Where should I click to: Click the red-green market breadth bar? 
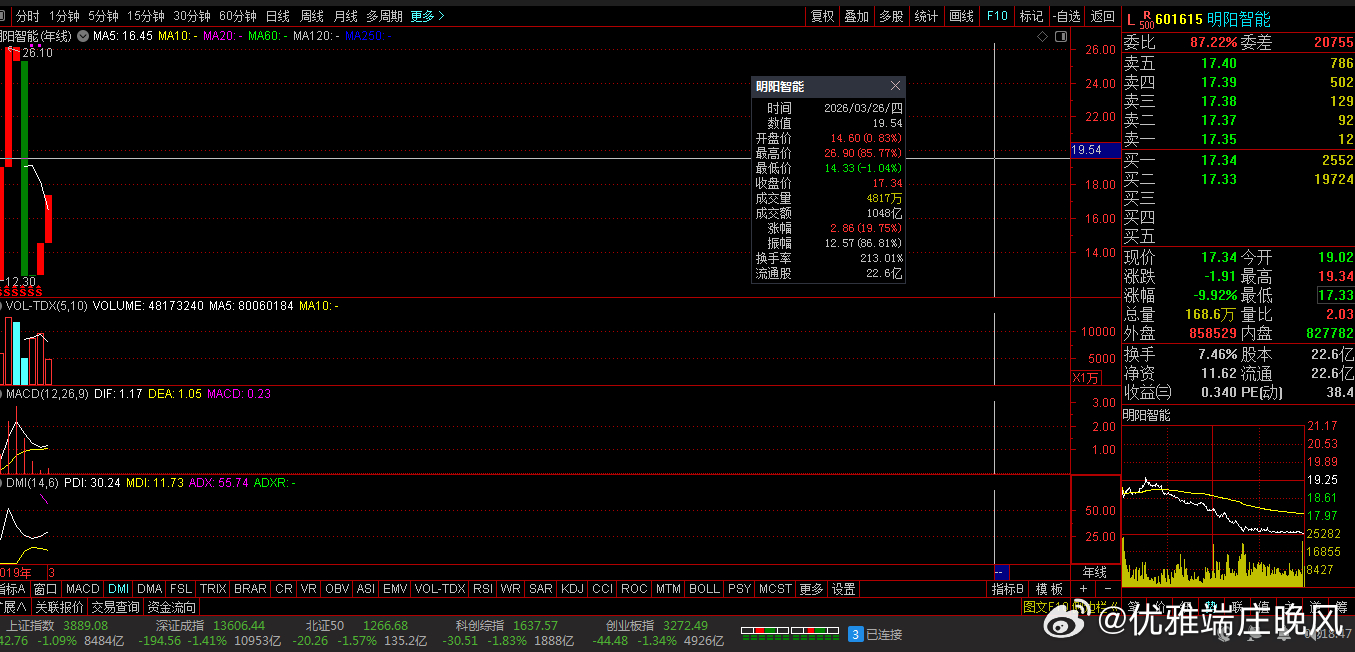coord(788,634)
